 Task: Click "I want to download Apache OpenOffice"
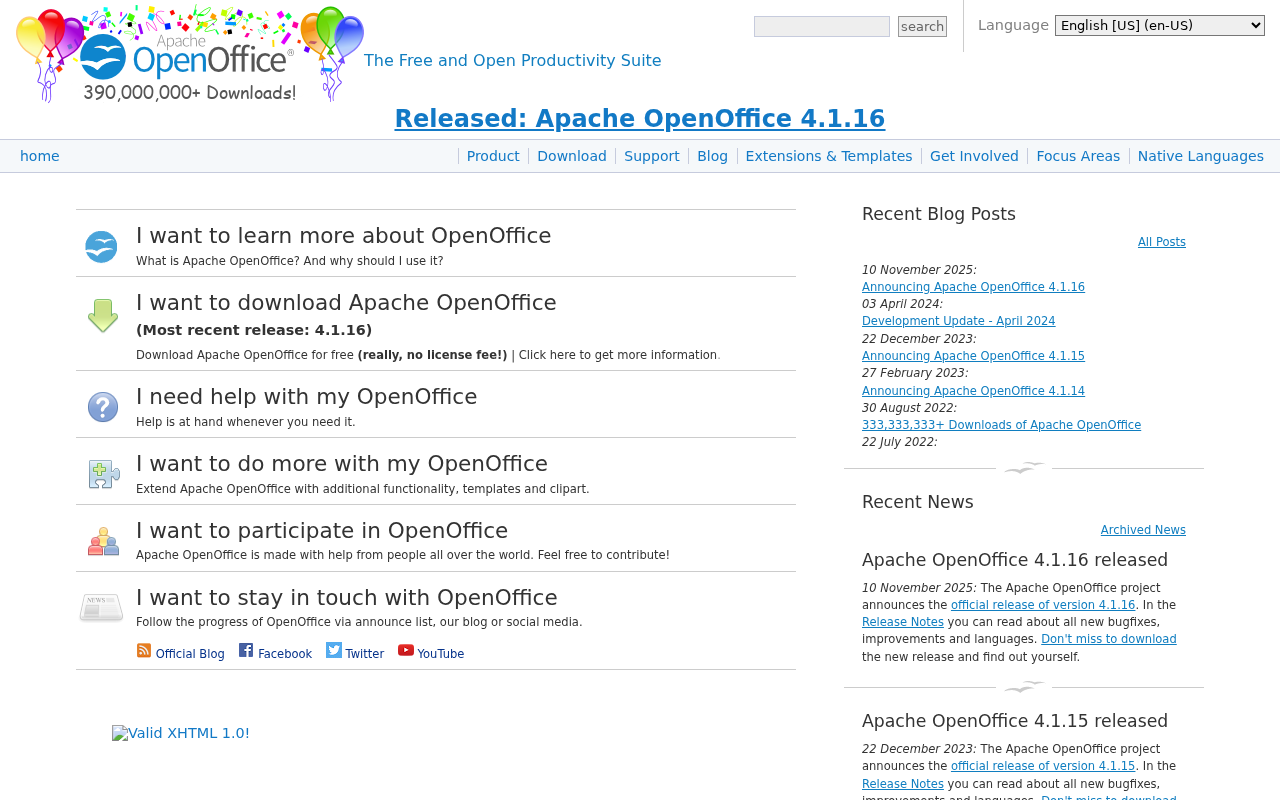(x=346, y=303)
